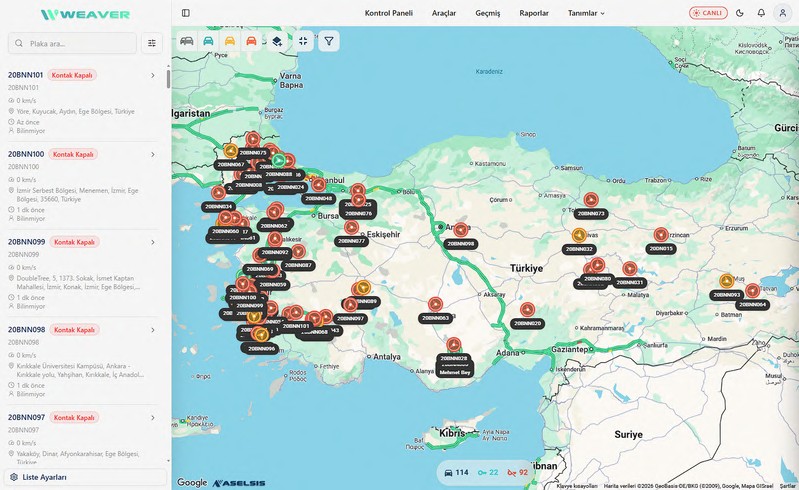Open the map layers tool
The image size is (799, 490).
point(277,41)
